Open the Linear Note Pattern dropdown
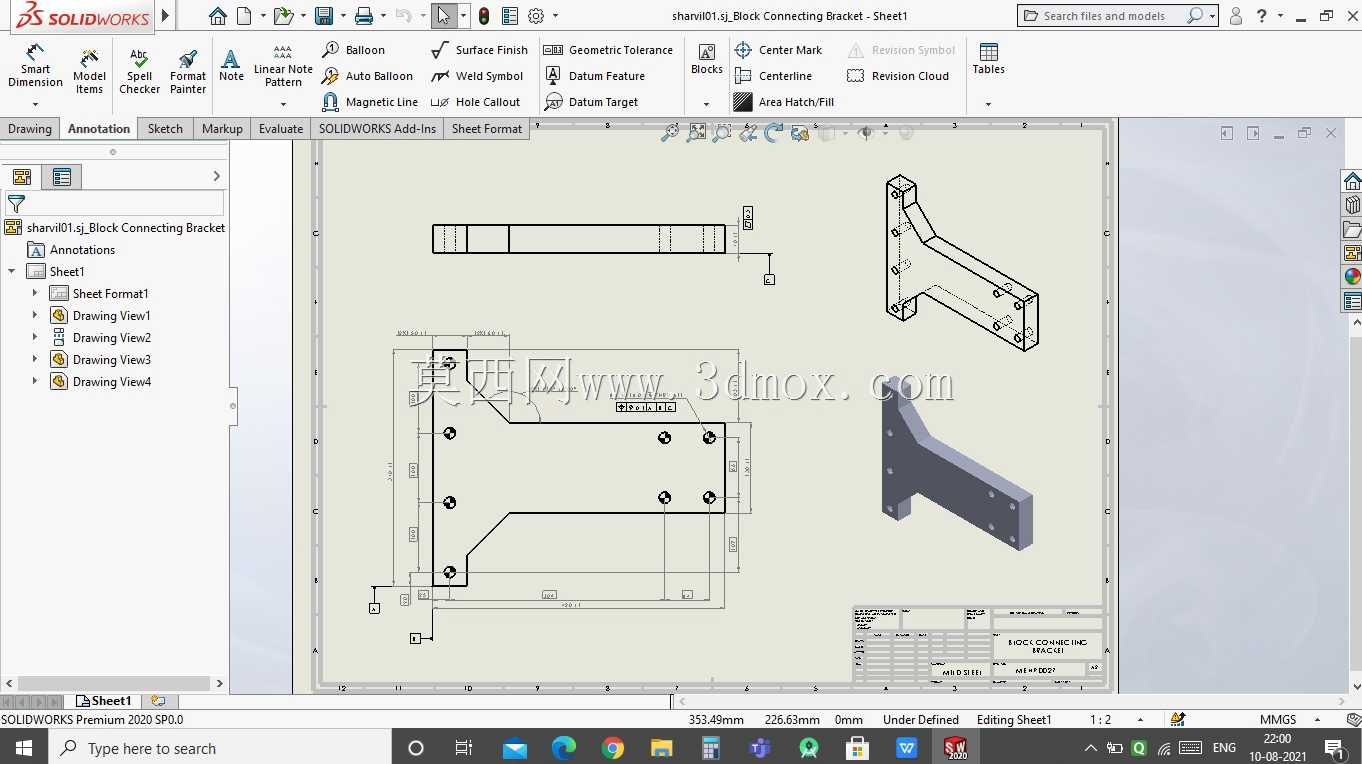Viewport: 1362px width, 764px height. click(x=283, y=104)
